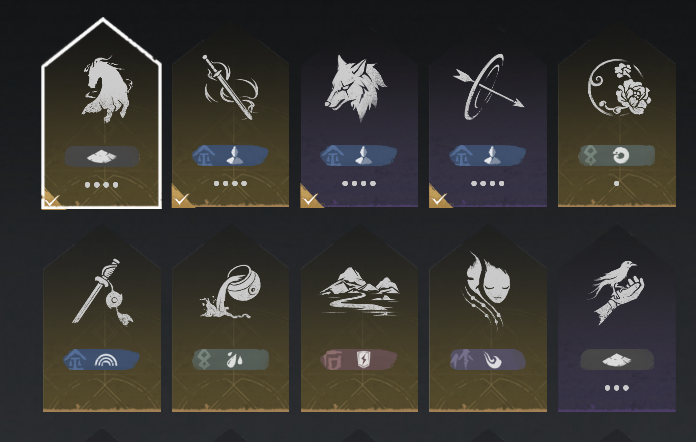This screenshot has width=696, height=442.
Task: Toggle the checkmark on wolf card
Action: (x=310, y=198)
